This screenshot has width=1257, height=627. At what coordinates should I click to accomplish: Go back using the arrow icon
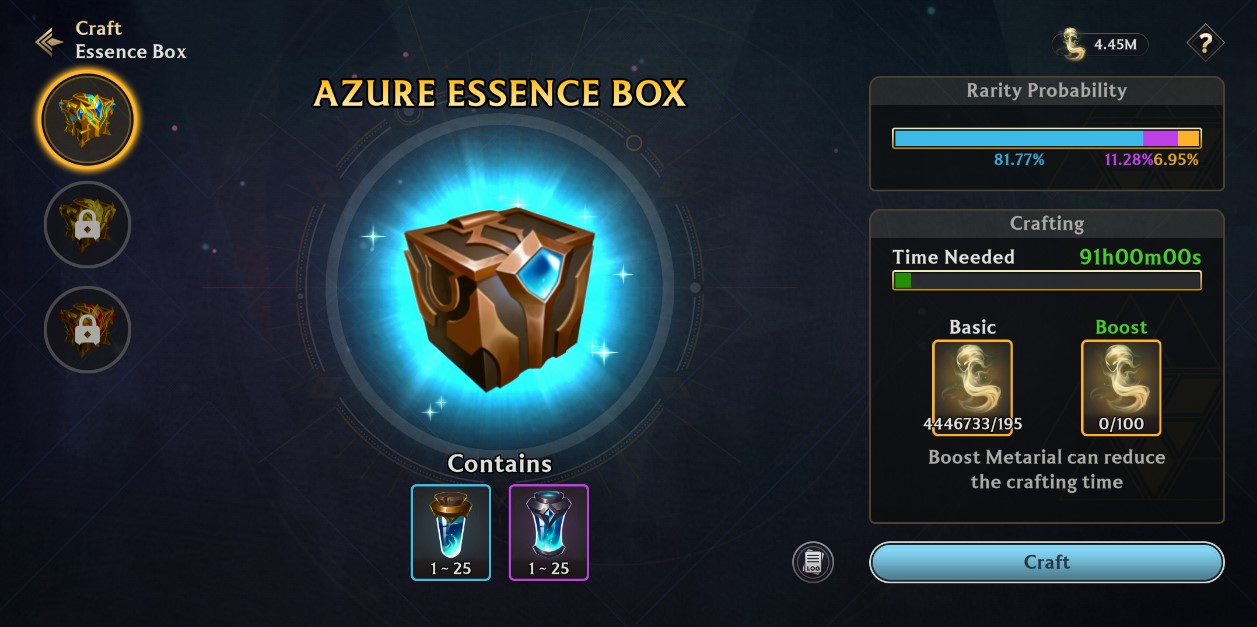[x=49, y=41]
